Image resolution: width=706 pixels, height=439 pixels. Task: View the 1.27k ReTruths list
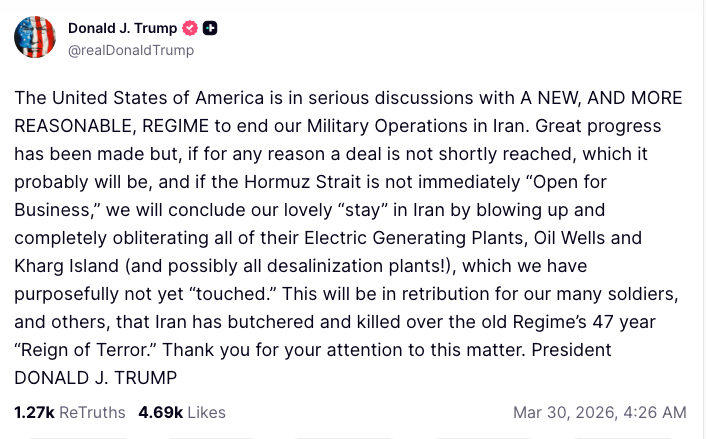point(70,412)
